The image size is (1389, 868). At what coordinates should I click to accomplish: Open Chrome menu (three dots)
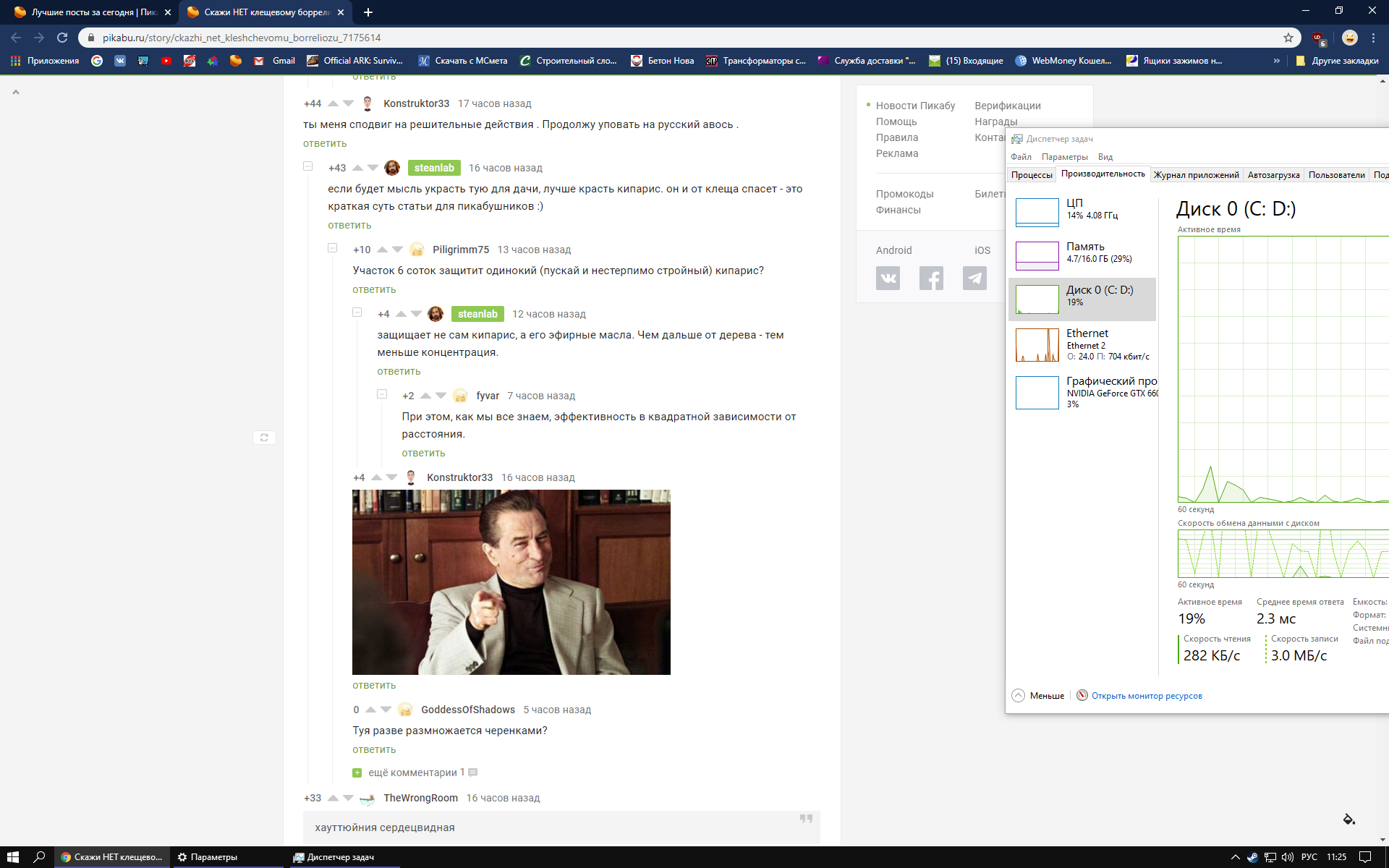coord(1373,38)
